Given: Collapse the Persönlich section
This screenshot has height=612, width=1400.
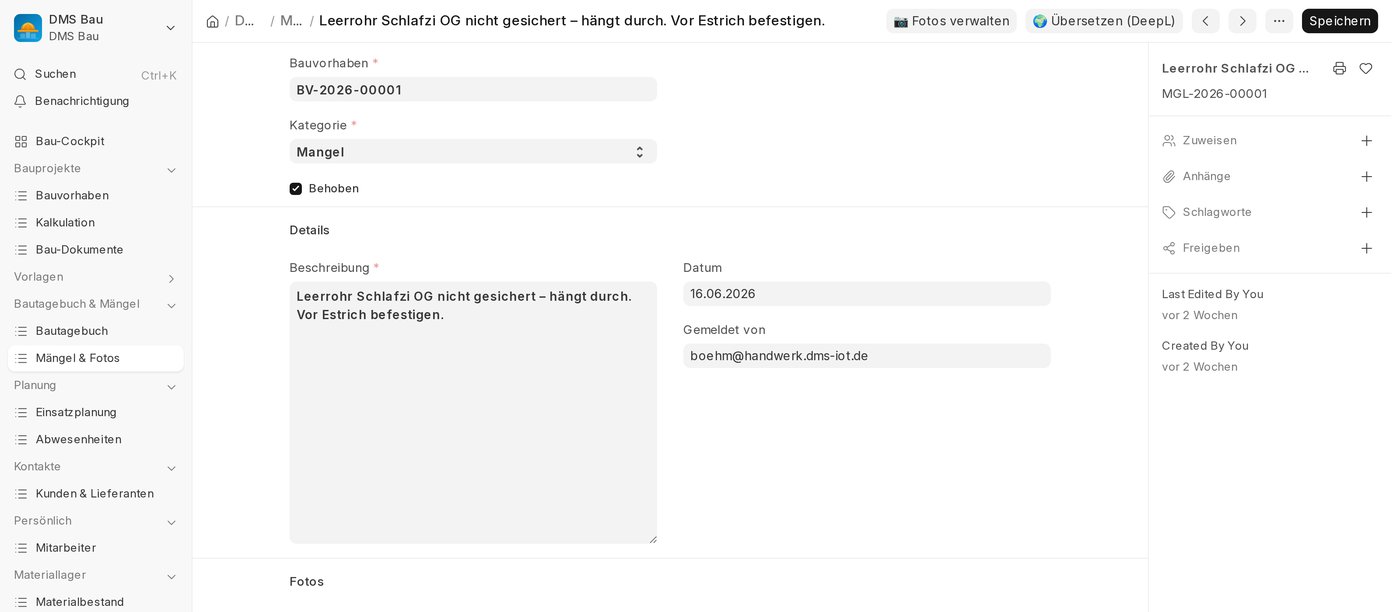Looking at the screenshot, I should pyautogui.click(x=171, y=522).
